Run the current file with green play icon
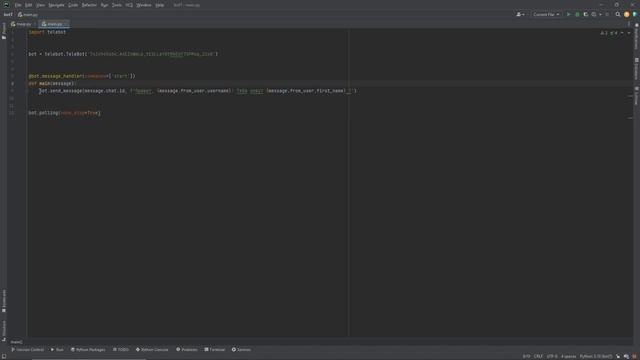640x360 pixels. pos(568,14)
